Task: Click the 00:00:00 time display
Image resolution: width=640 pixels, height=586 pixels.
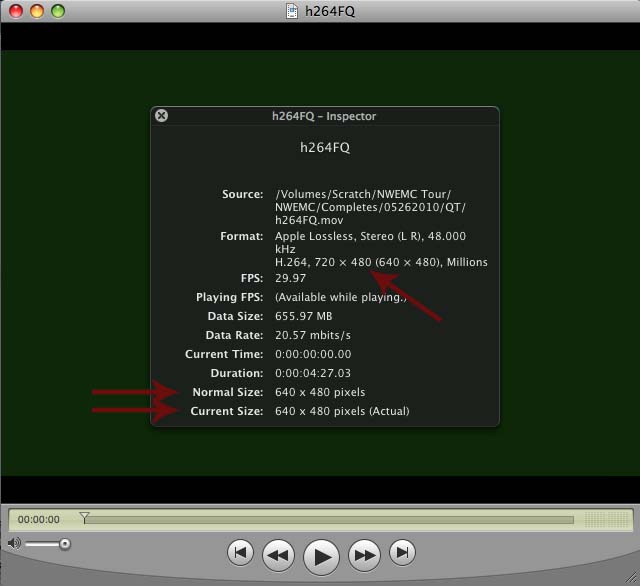Action: click(x=38, y=519)
